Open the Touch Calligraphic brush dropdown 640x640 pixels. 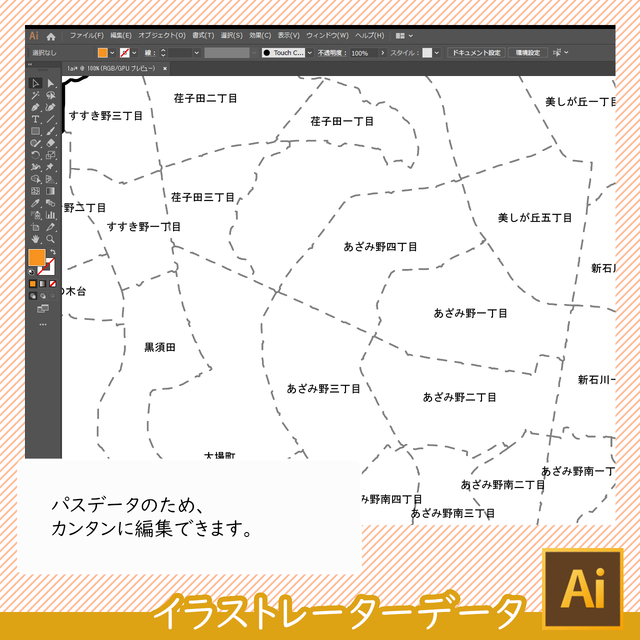pyautogui.click(x=310, y=53)
